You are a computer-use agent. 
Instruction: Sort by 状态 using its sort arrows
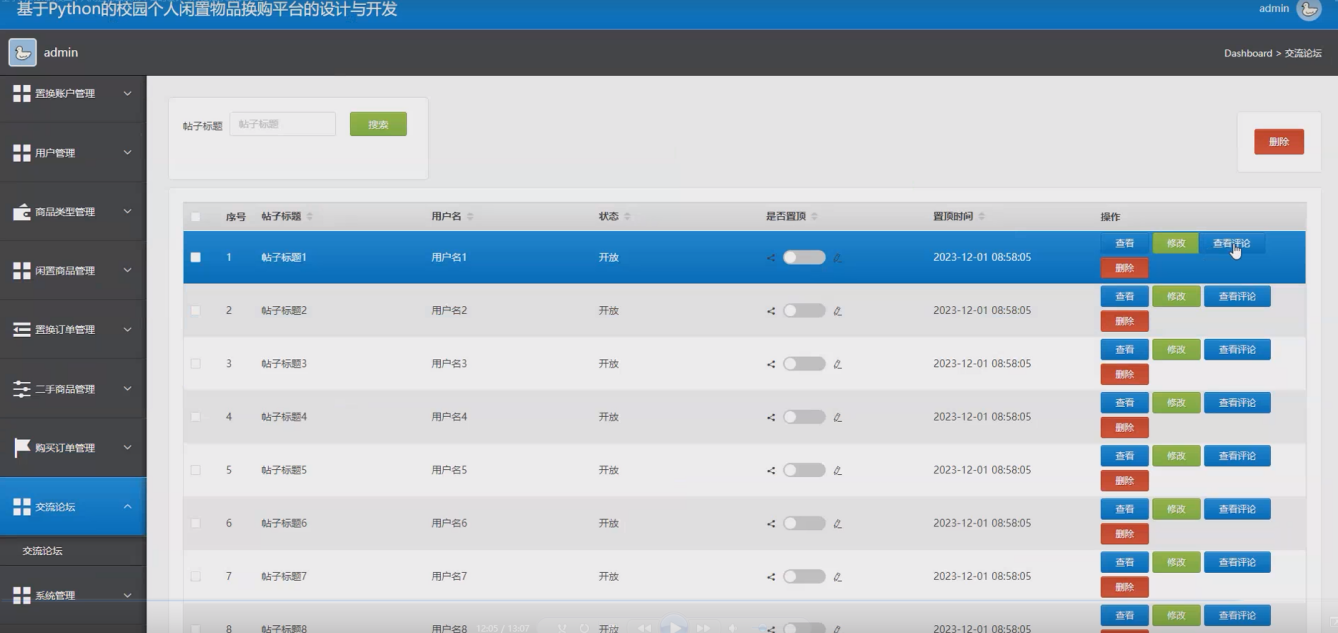[627, 216]
